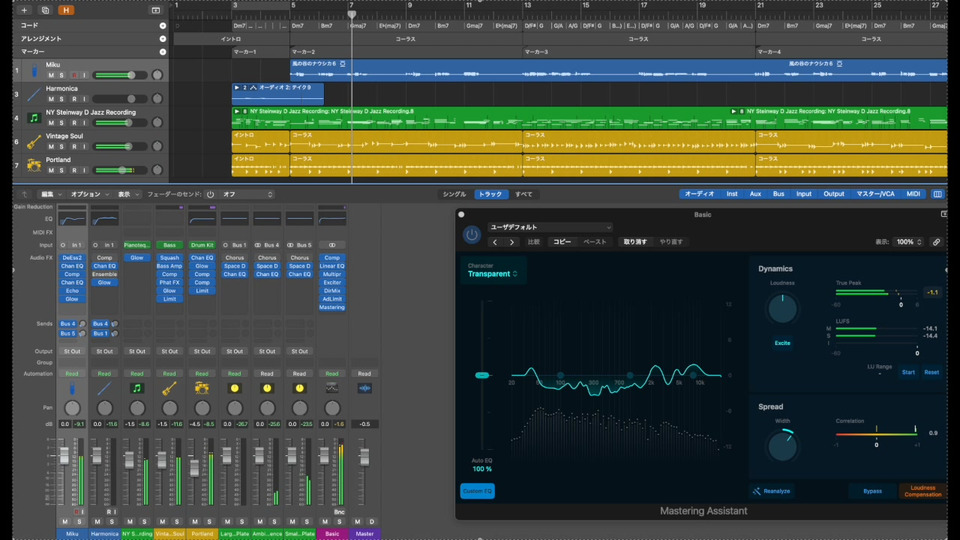Switch mixer view to トラック
The width and height of the screenshot is (960, 540).
pos(490,194)
